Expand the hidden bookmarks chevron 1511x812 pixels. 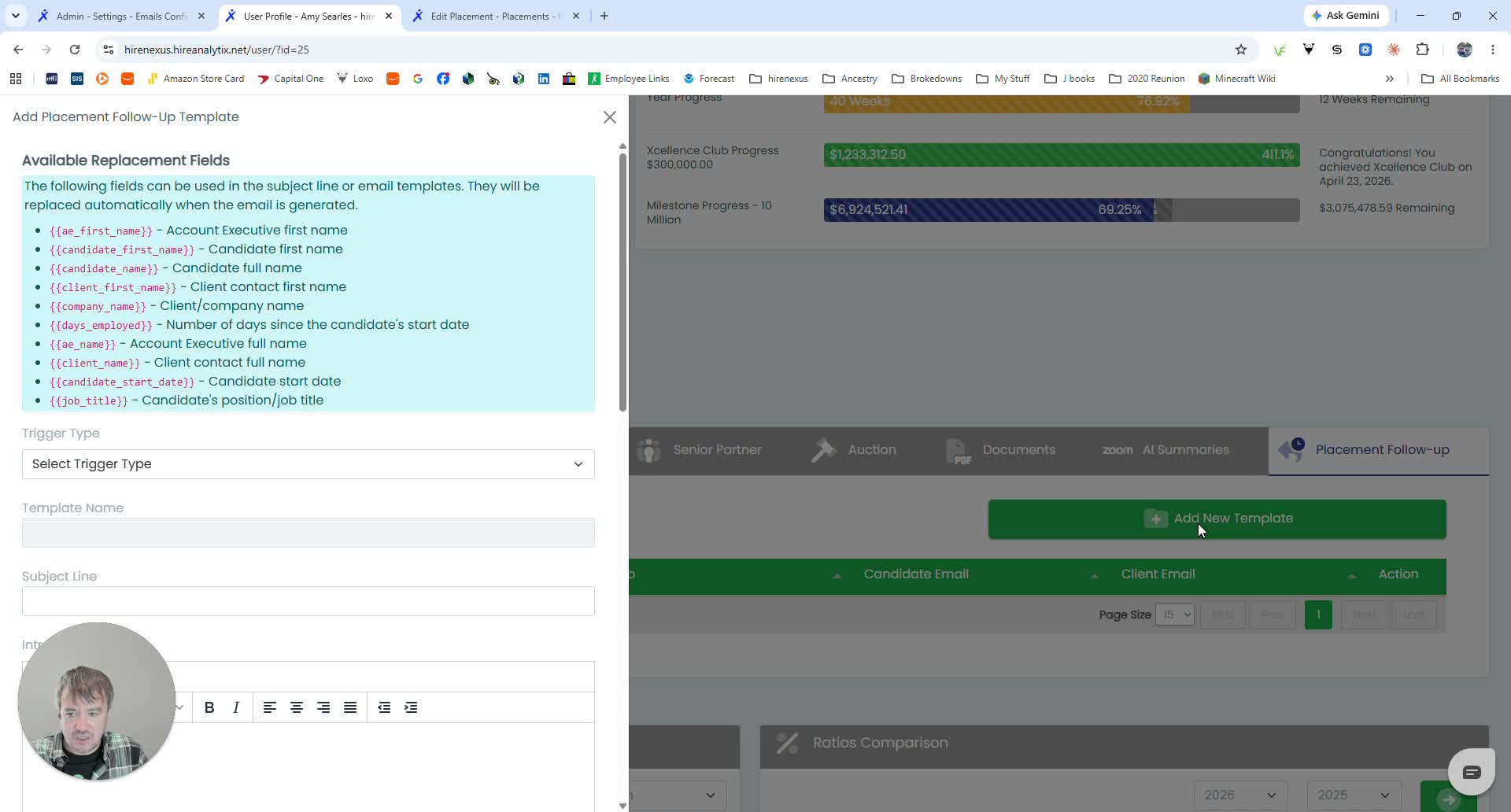pyautogui.click(x=1390, y=79)
